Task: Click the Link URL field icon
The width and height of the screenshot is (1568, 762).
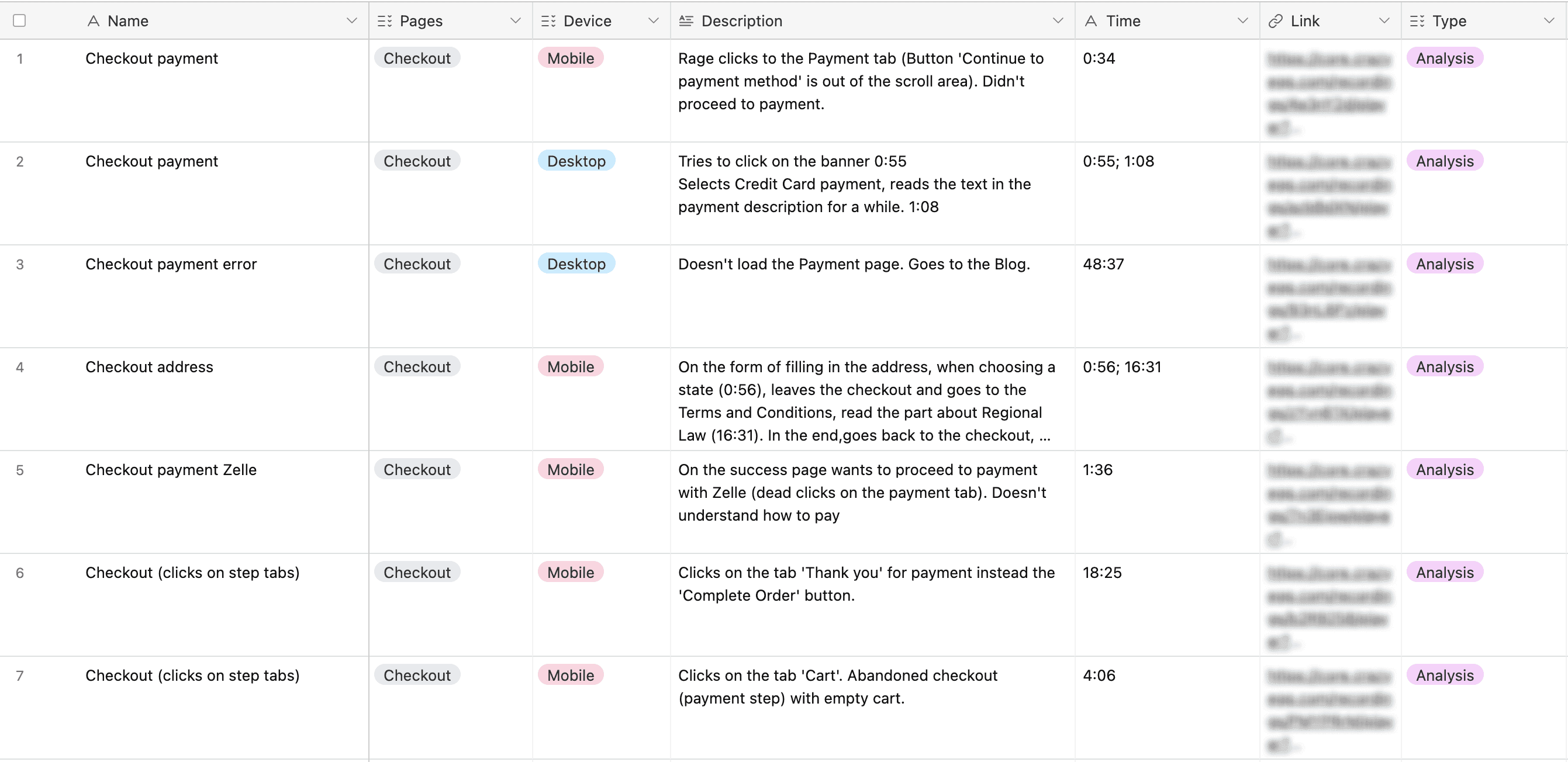Action: [1275, 20]
